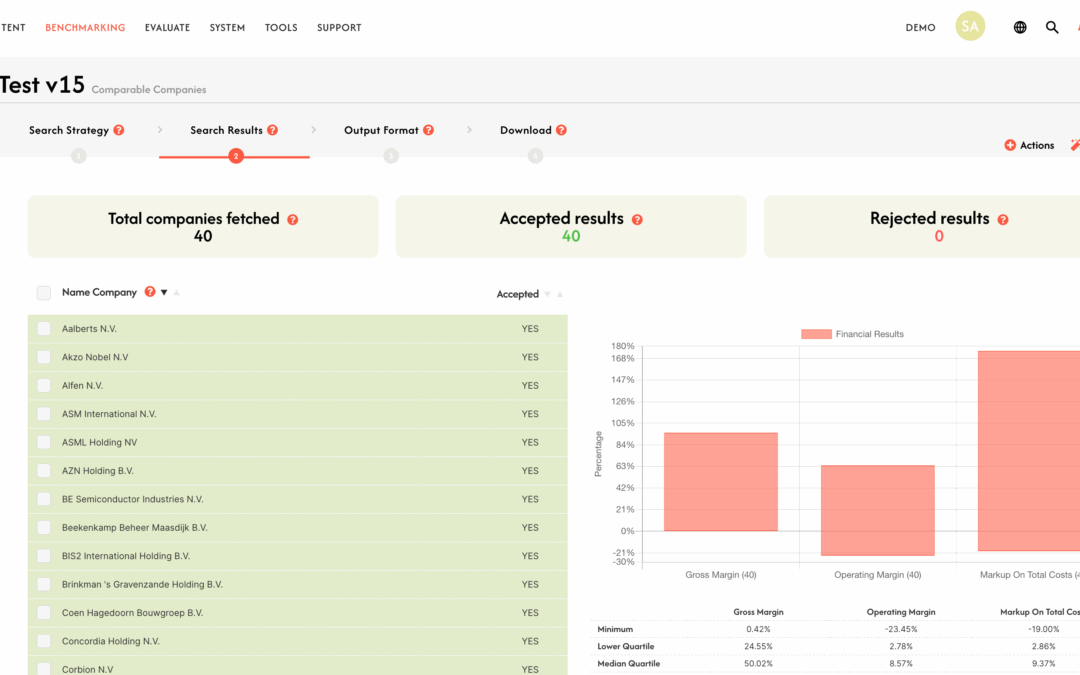The width and height of the screenshot is (1080, 675).
Task: Click the plus icon beside Actions
Action: click(x=1010, y=146)
